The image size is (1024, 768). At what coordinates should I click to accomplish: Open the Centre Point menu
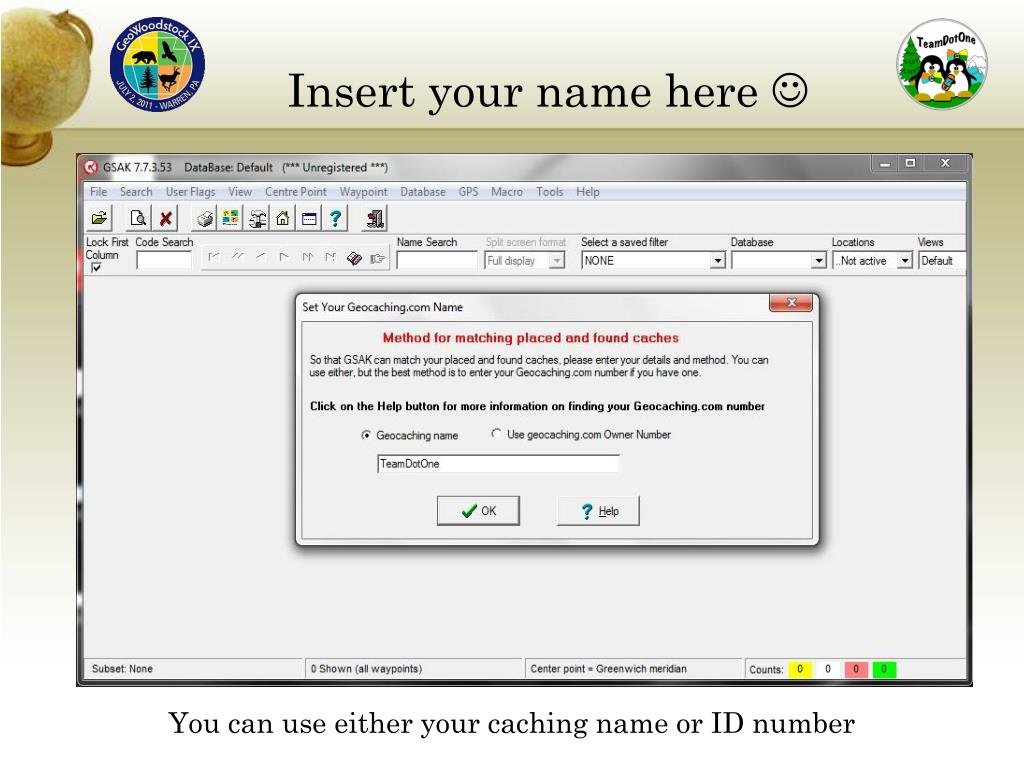coord(295,192)
